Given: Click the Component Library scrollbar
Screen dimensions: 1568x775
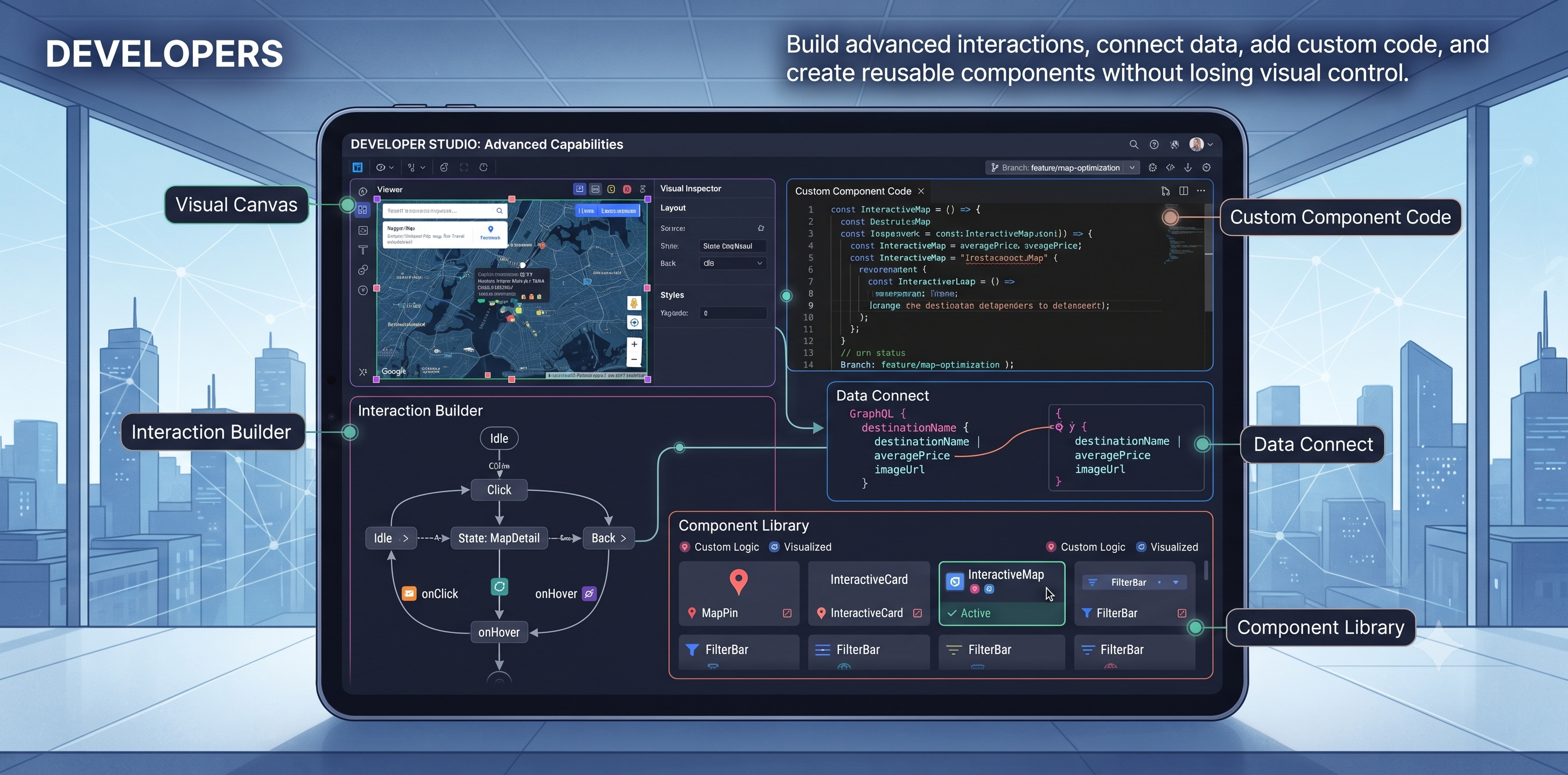Looking at the screenshot, I should [1206, 570].
